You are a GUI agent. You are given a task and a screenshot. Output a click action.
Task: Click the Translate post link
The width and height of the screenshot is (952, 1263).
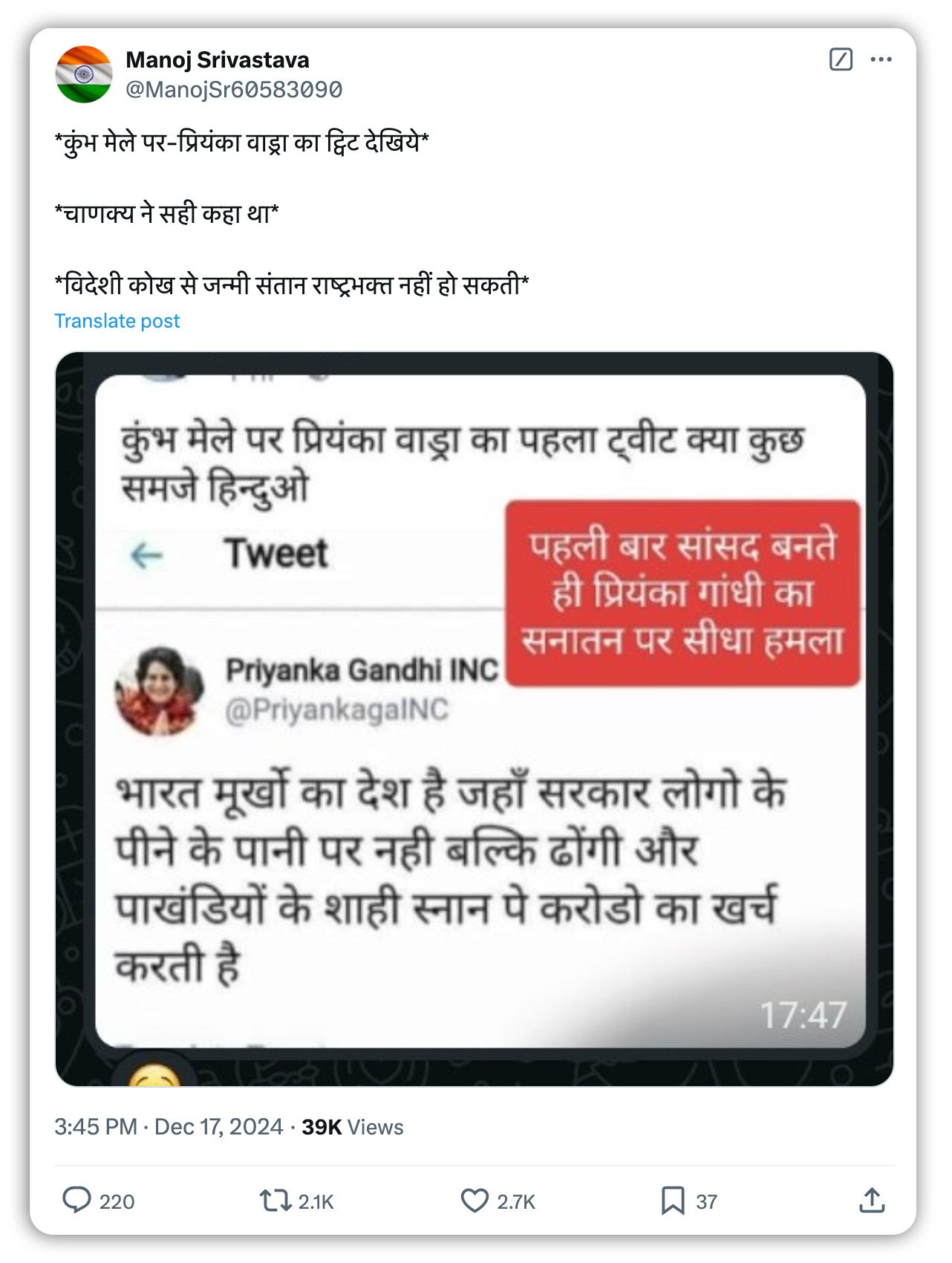click(x=117, y=321)
